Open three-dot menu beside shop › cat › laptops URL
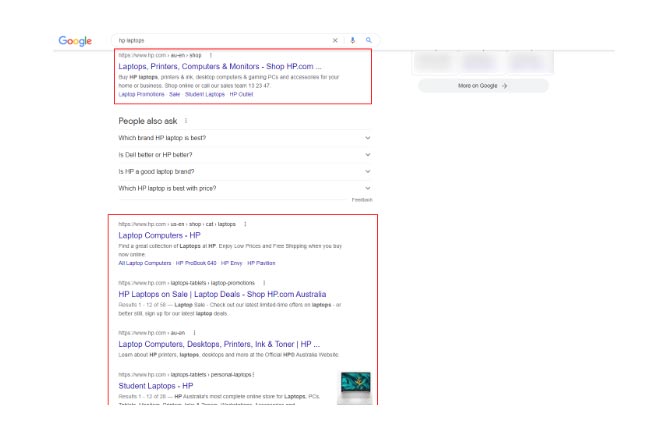 (245, 224)
